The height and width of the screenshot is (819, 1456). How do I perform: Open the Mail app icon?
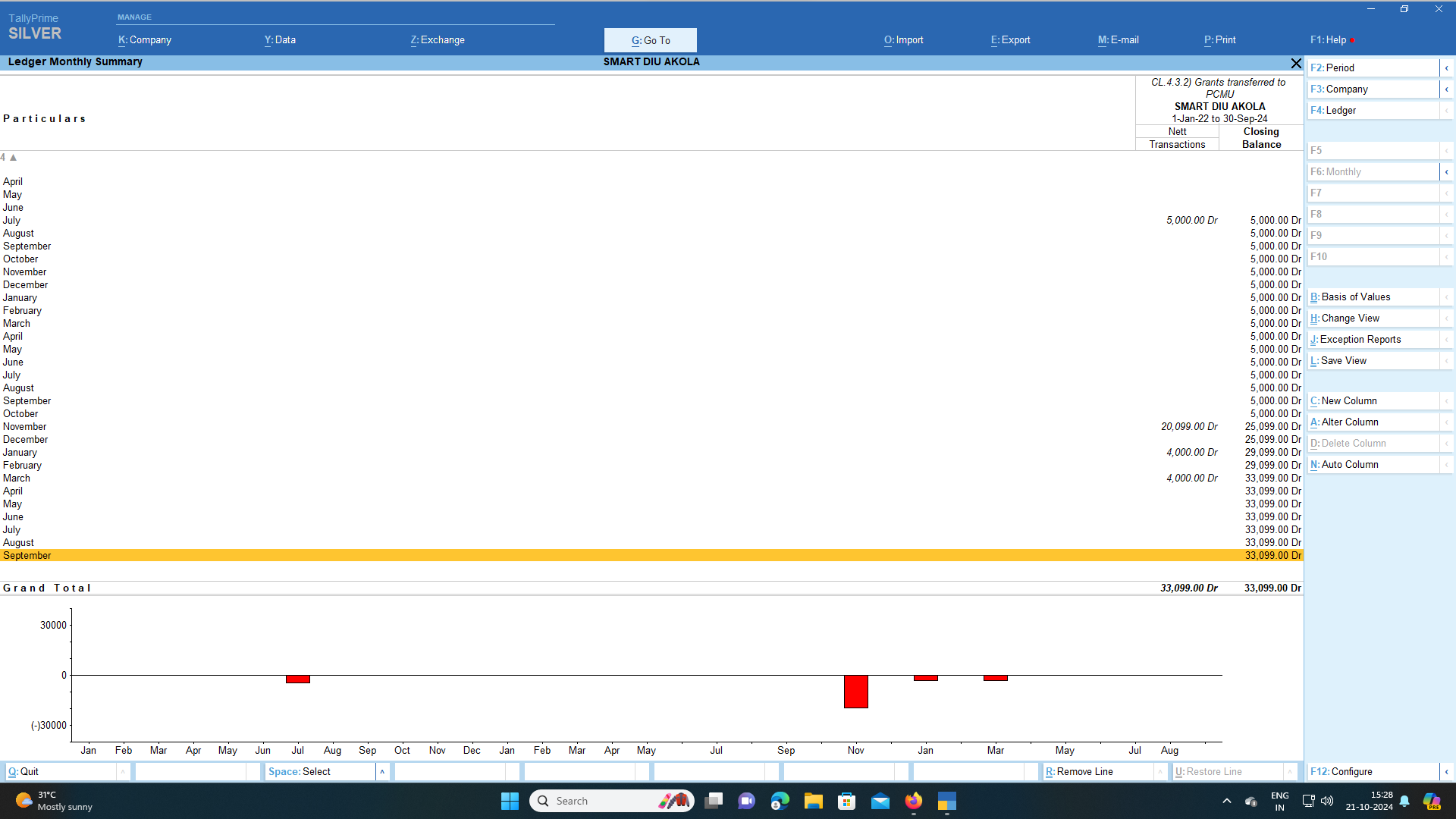coord(880,801)
